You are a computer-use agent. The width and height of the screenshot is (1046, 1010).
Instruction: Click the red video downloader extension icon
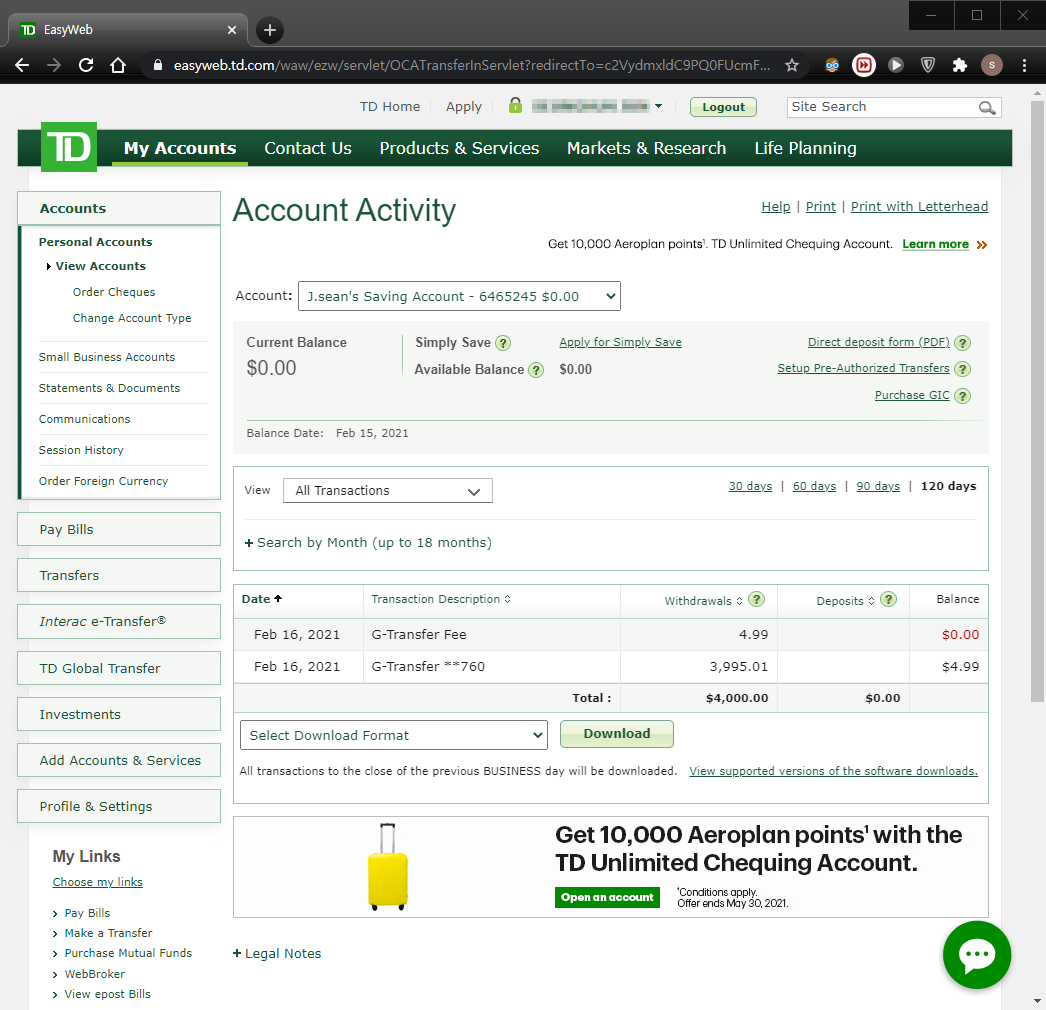click(864, 65)
